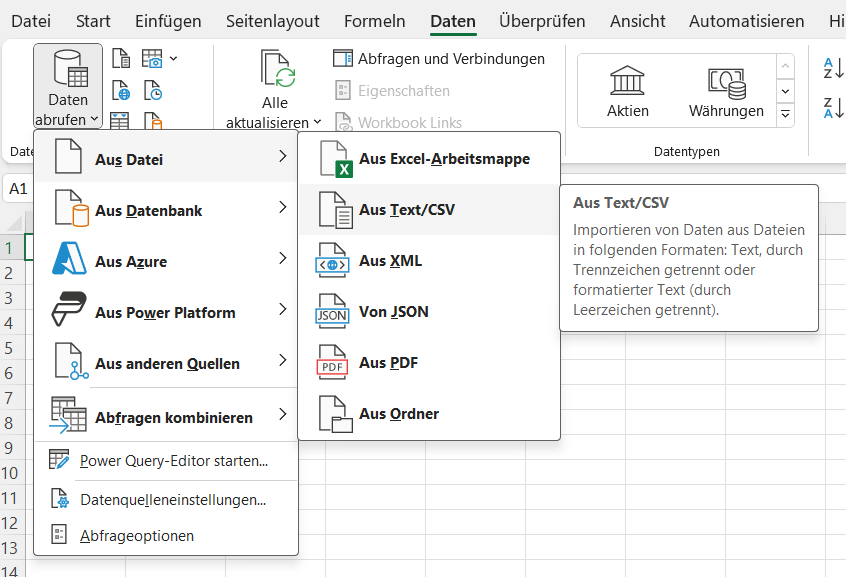
Task: Click the table-with-camera picture import icon
Action: tap(152, 58)
